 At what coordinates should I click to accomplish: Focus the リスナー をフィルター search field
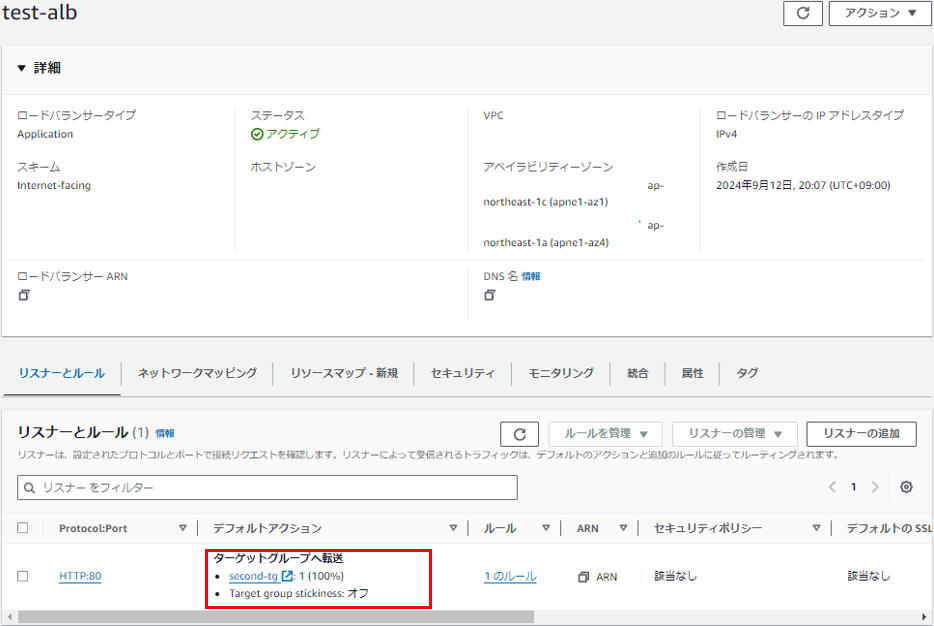coord(267,488)
